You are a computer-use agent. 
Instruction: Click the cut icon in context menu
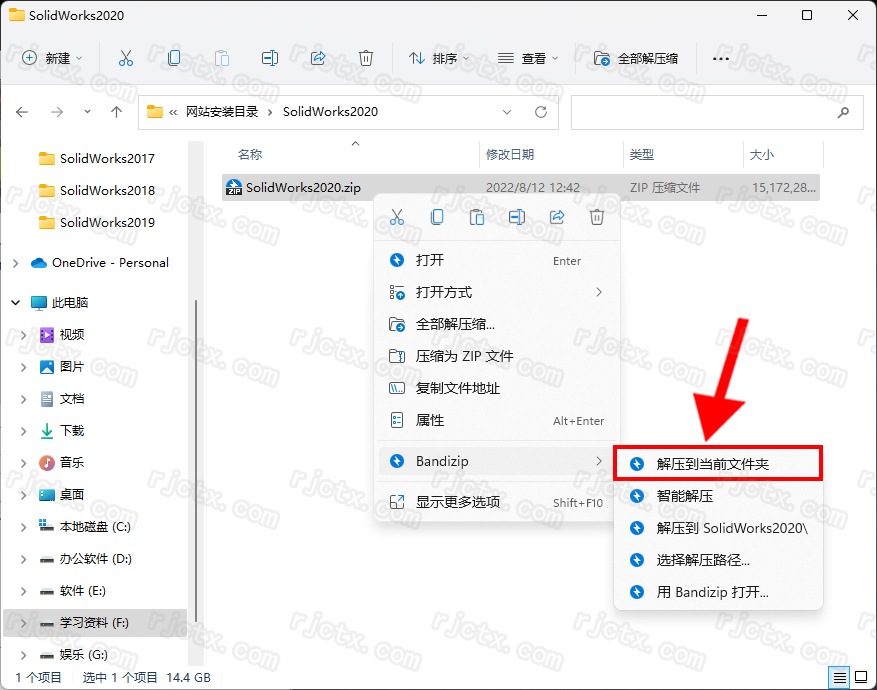pos(397,217)
